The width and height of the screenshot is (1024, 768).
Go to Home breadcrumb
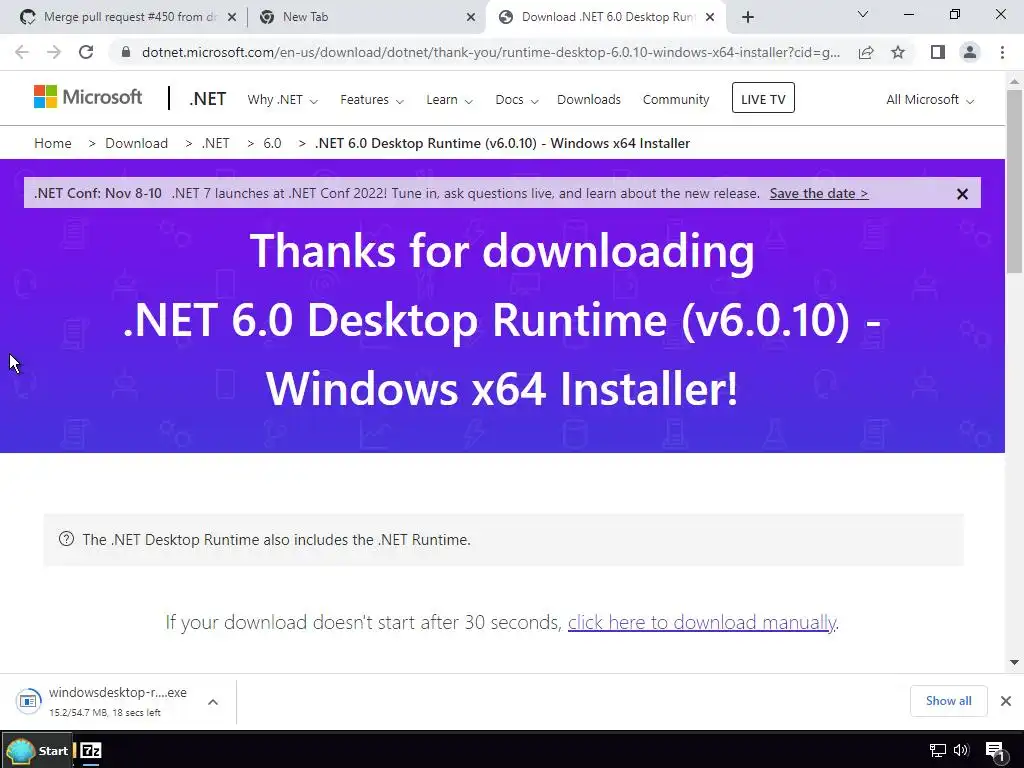(x=53, y=143)
